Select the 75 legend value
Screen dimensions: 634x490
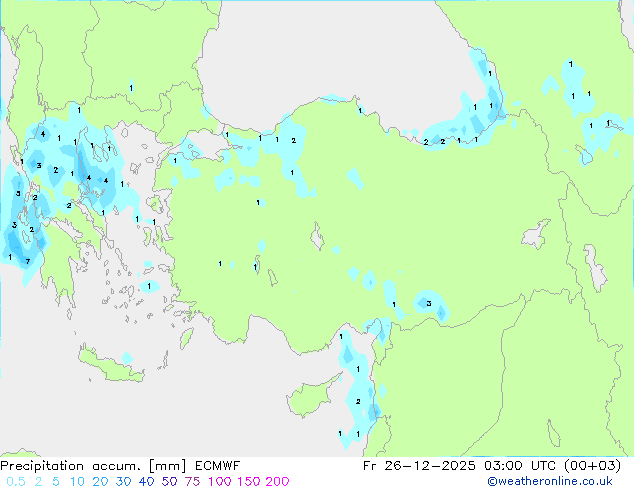[x=192, y=482]
